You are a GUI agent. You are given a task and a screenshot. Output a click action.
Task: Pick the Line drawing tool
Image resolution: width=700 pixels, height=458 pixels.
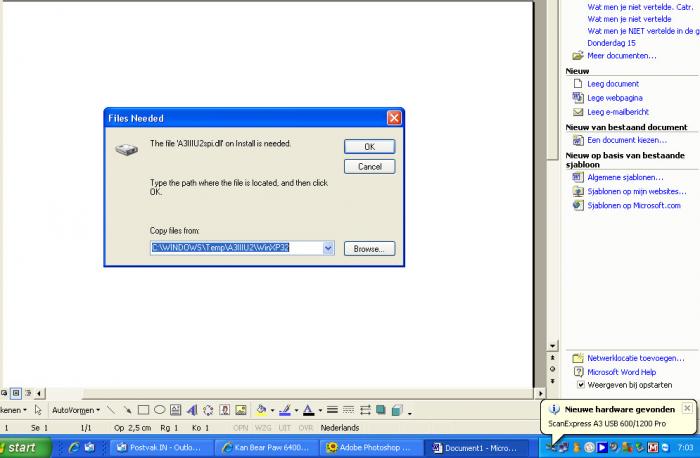(111, 410)
